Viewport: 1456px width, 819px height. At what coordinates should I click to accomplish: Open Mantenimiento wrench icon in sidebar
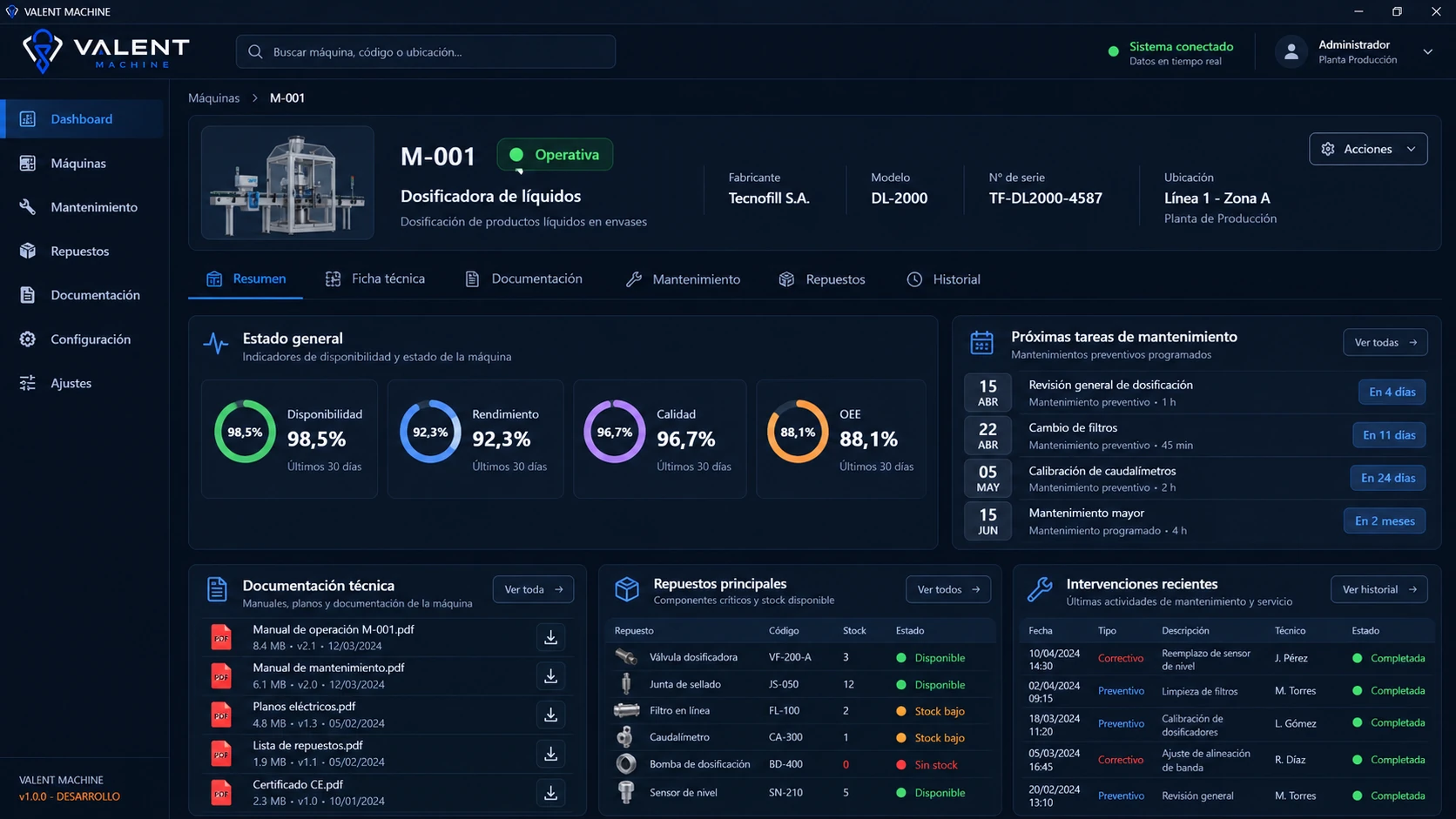(x=28, y=207)
